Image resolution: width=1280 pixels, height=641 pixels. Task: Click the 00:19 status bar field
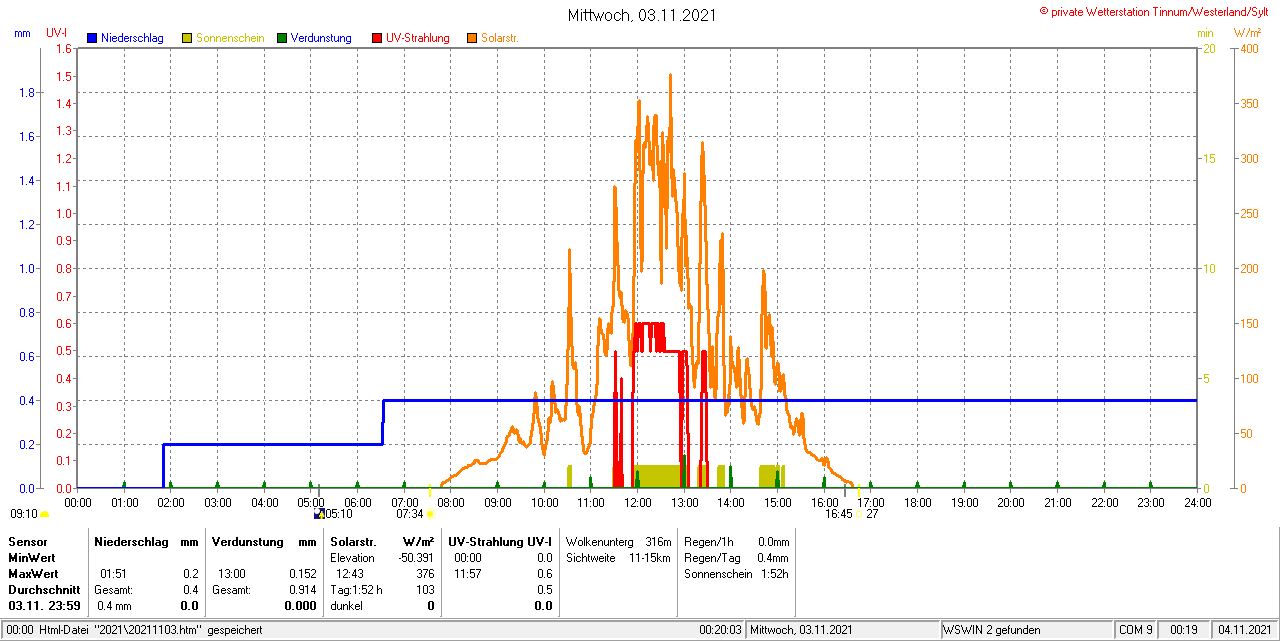[x=1185, y=630]
